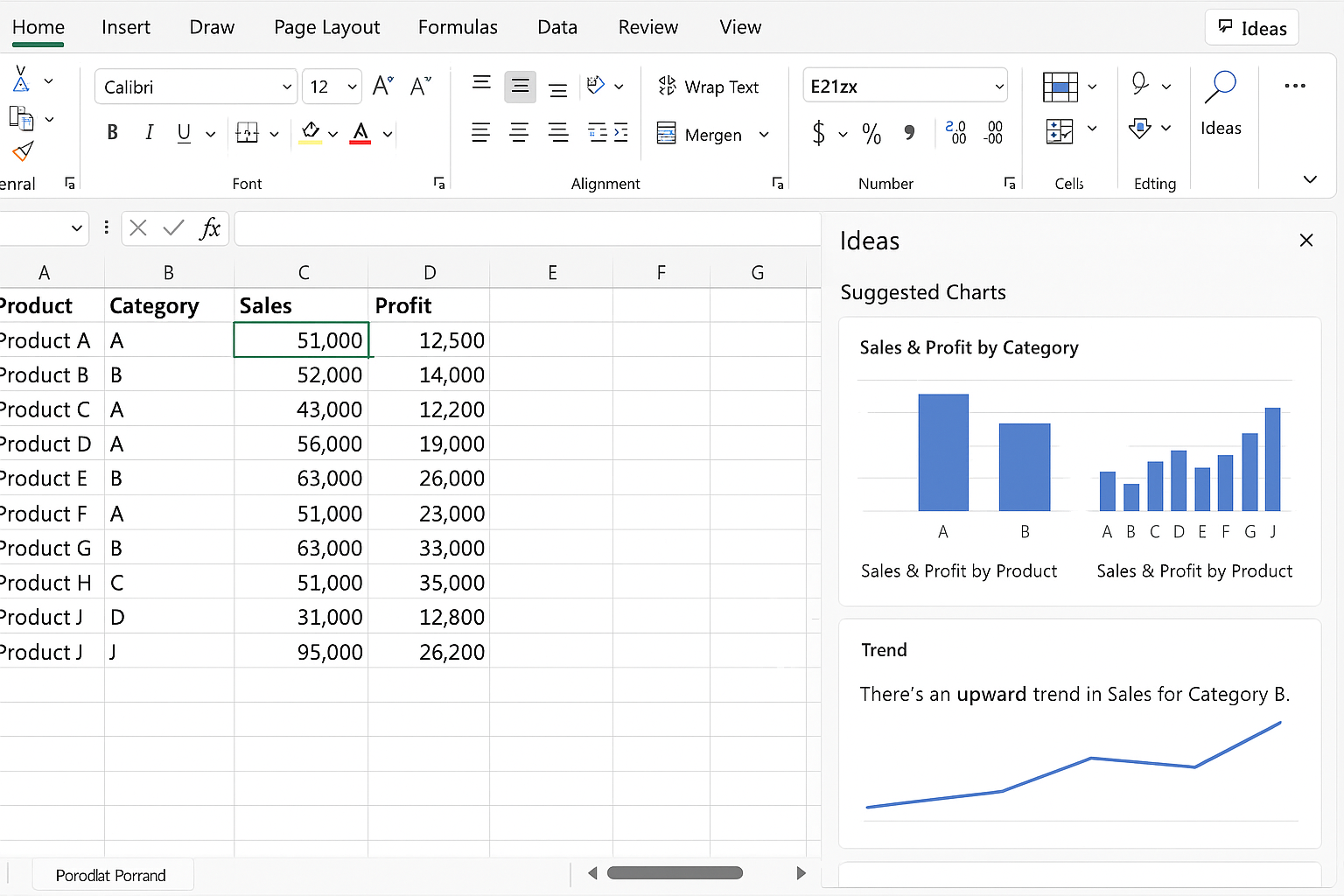Apply currency dollar format
1344x896 pixels.
(x=818, y=133)
